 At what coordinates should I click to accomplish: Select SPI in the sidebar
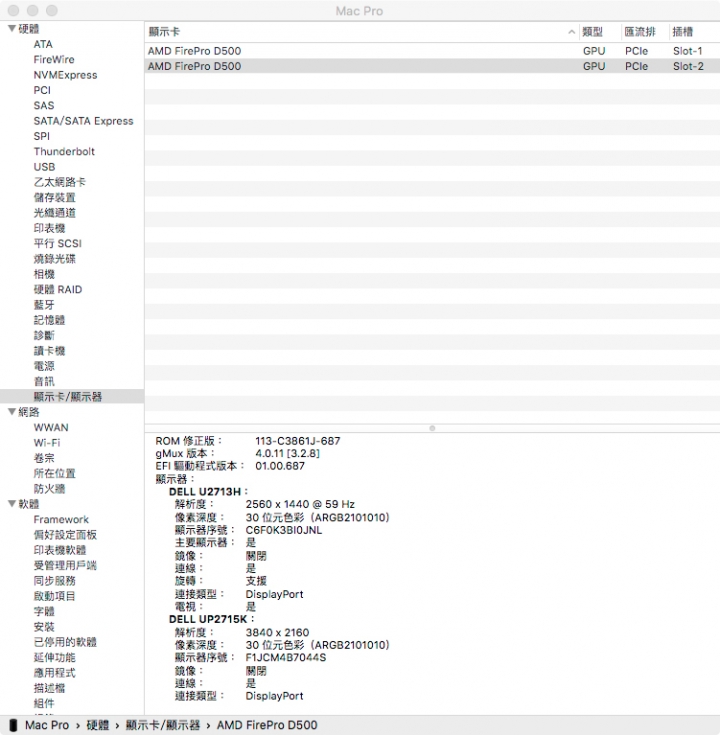point(42,136)
